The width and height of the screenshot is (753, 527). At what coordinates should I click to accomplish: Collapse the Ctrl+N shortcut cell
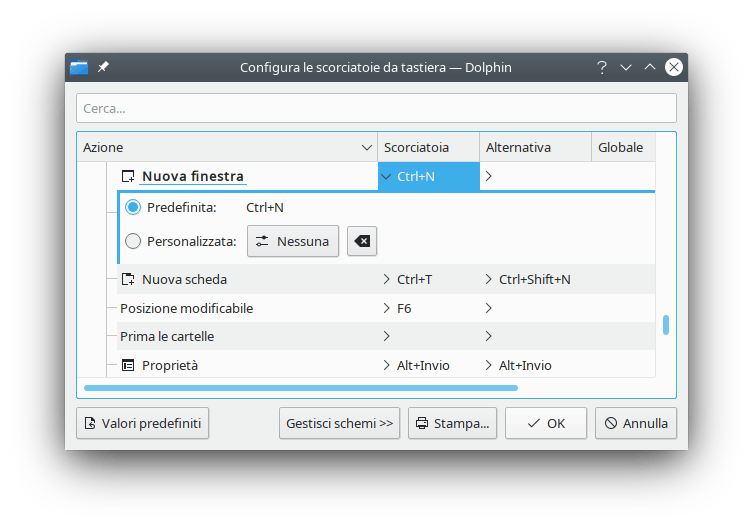pos(421,176)
